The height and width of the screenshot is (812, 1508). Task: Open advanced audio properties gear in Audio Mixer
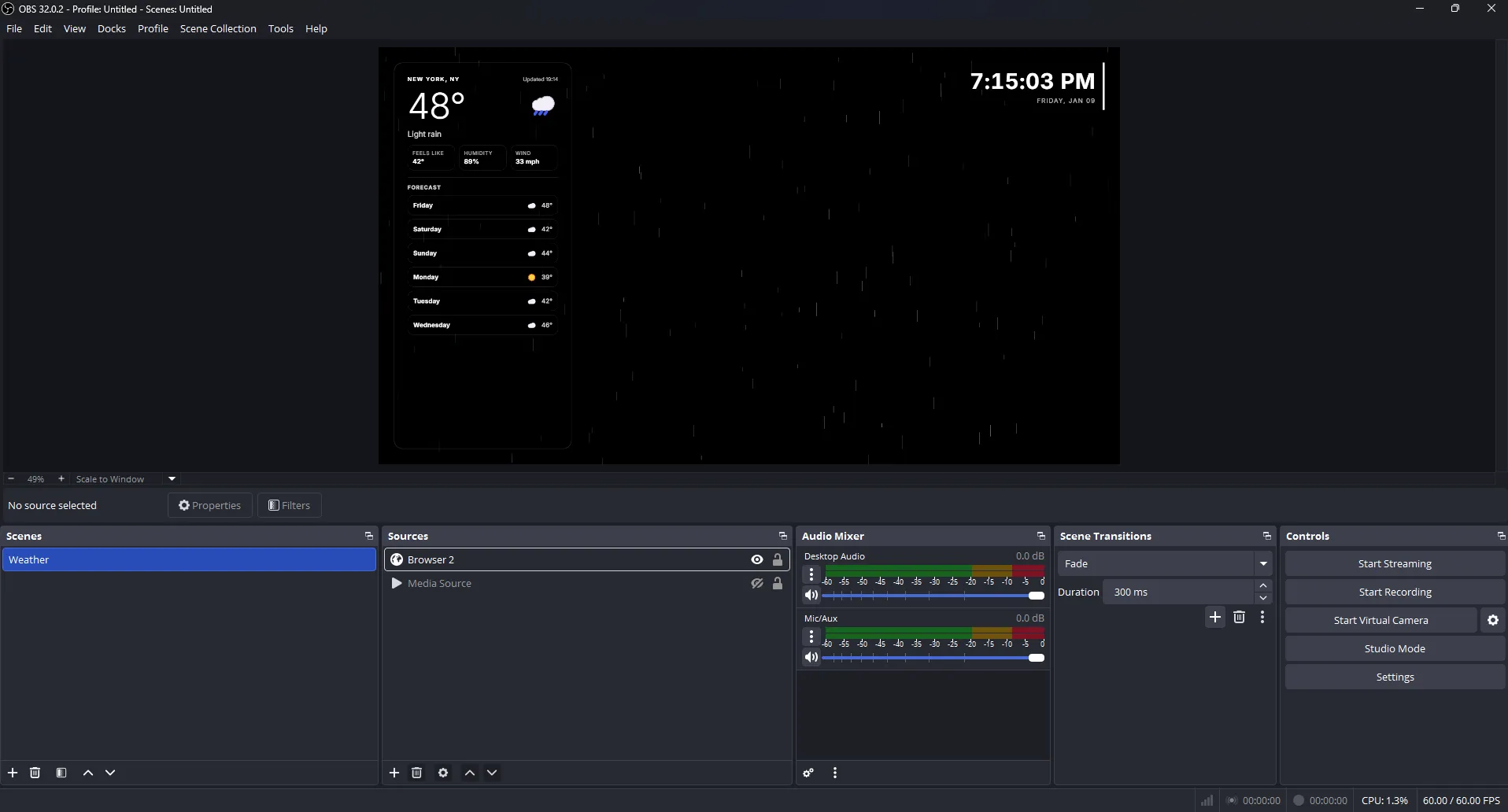pos(808,773)
